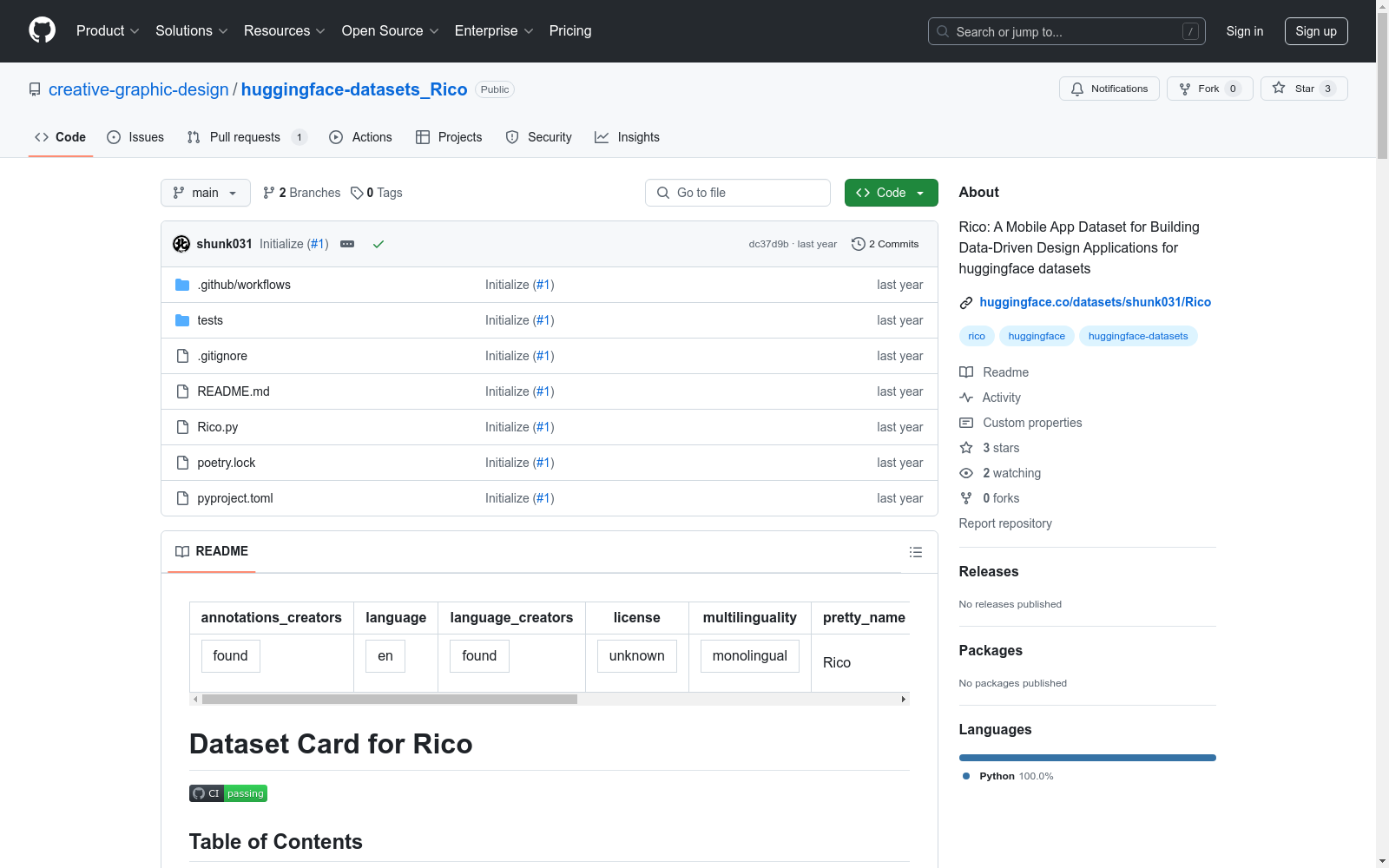Switch to the Projects tab
Screen dimensions: 1389x868
point(449,137)
